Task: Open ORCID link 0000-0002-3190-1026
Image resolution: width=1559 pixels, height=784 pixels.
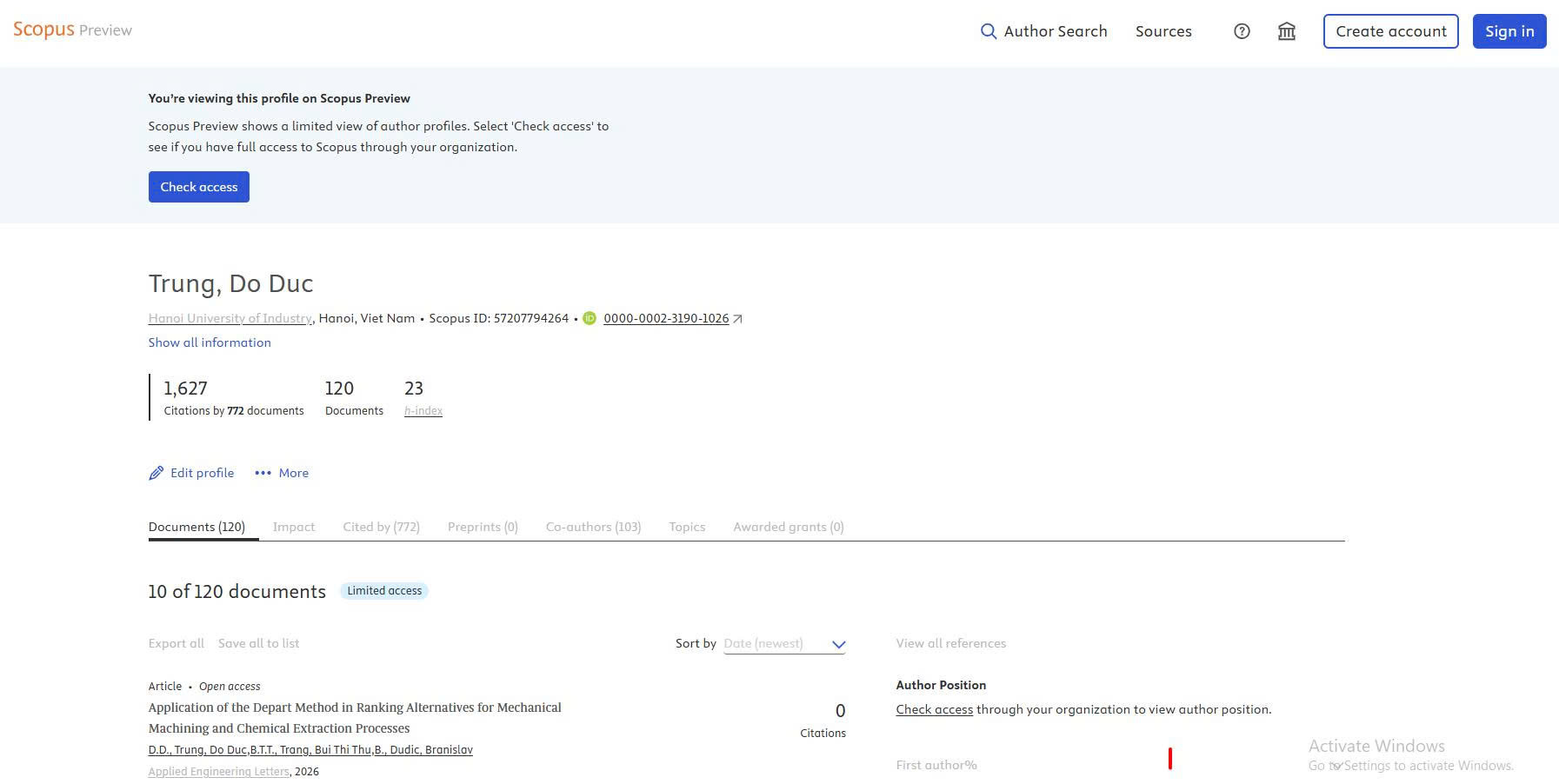Action: click(666, 318)
